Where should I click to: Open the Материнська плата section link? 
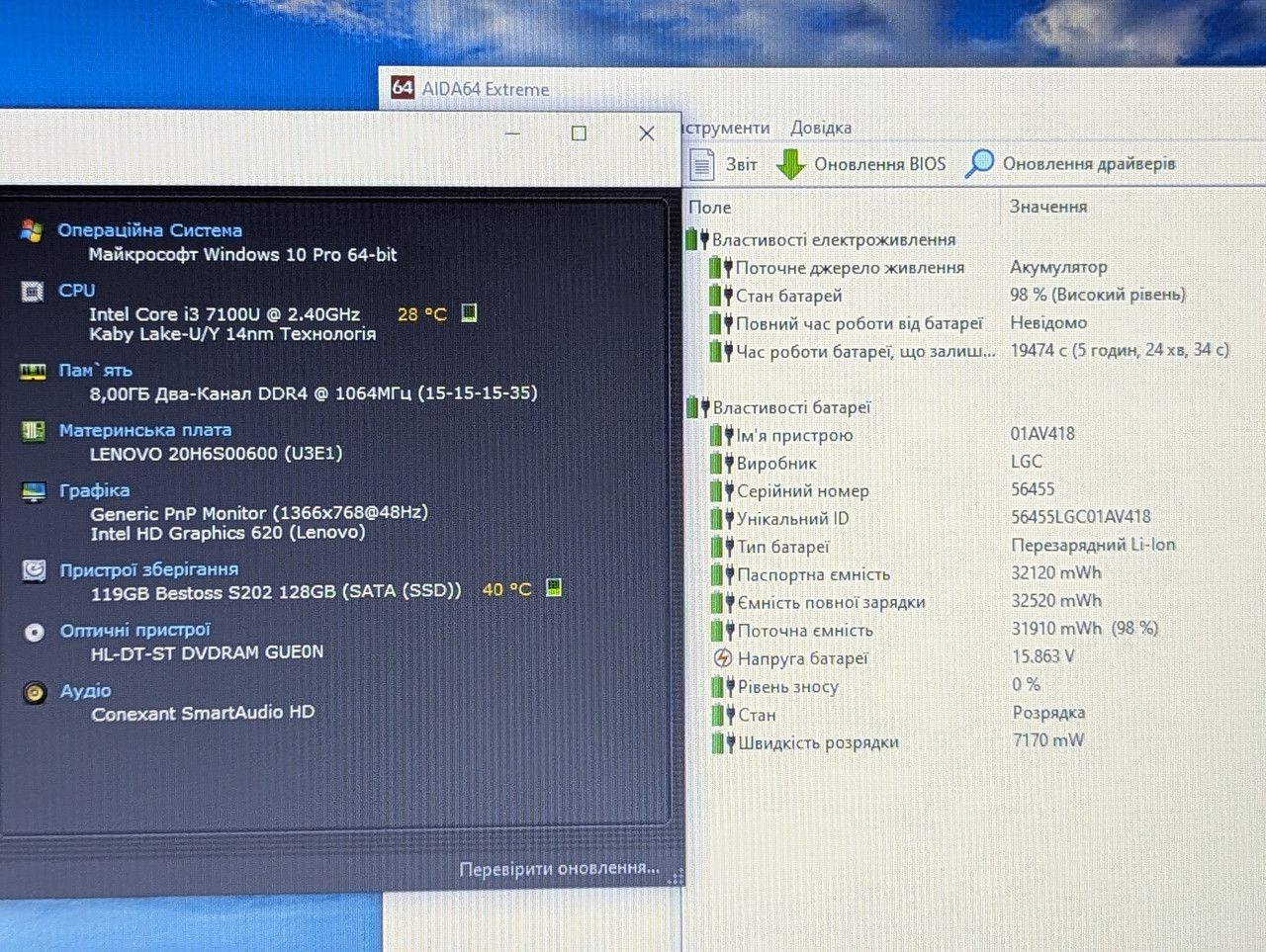point(145,430)
